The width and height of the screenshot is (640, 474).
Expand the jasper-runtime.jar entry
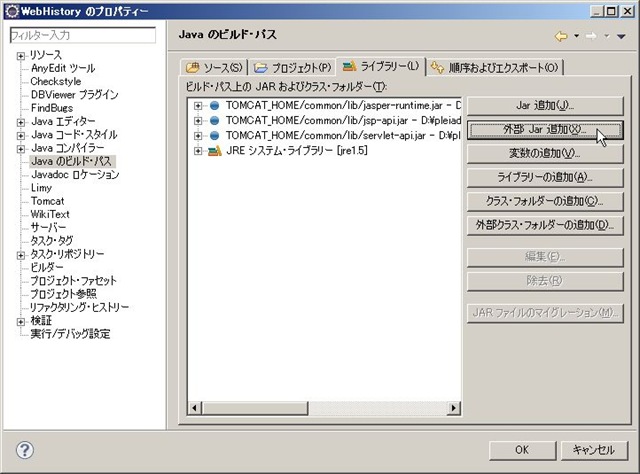198,106
